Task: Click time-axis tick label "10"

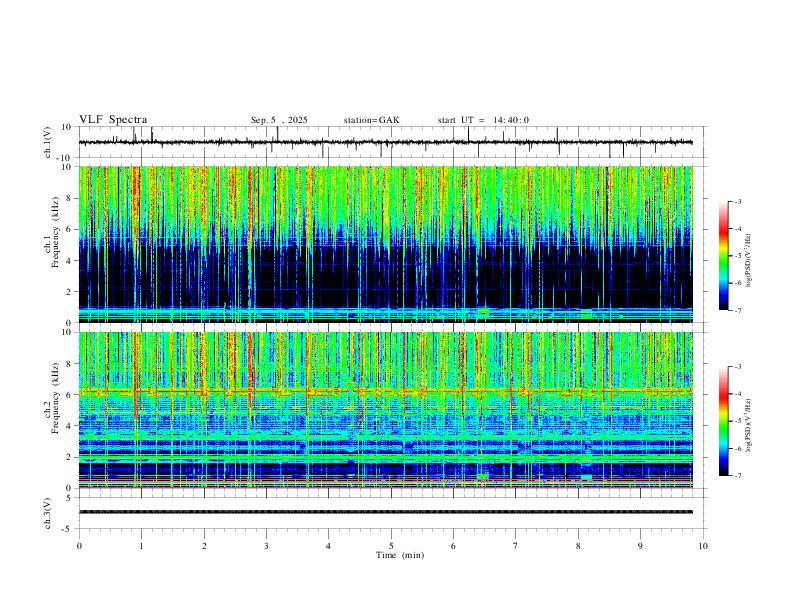Action: (x=703, y=546)
